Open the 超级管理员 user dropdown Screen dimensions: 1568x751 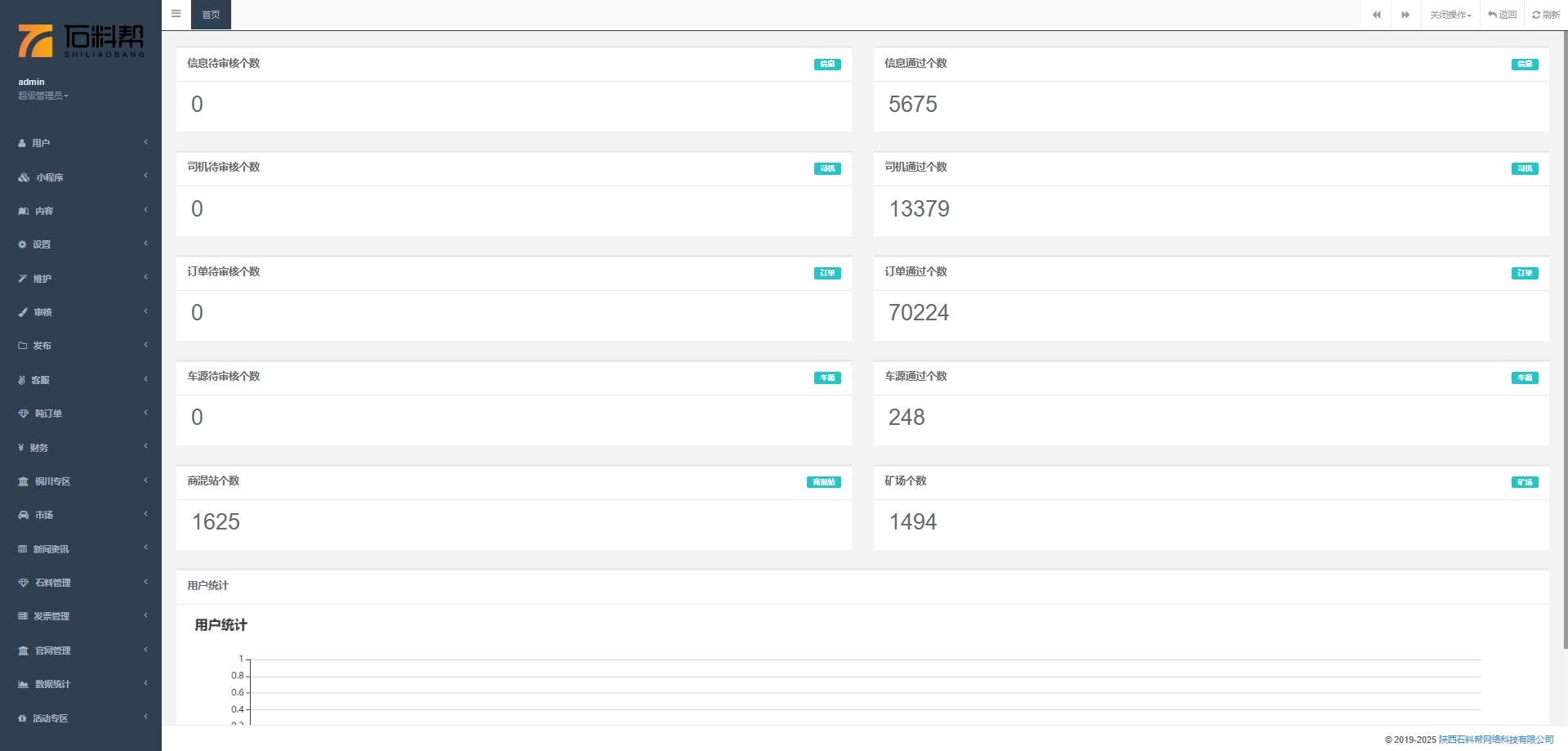(43, 96)
